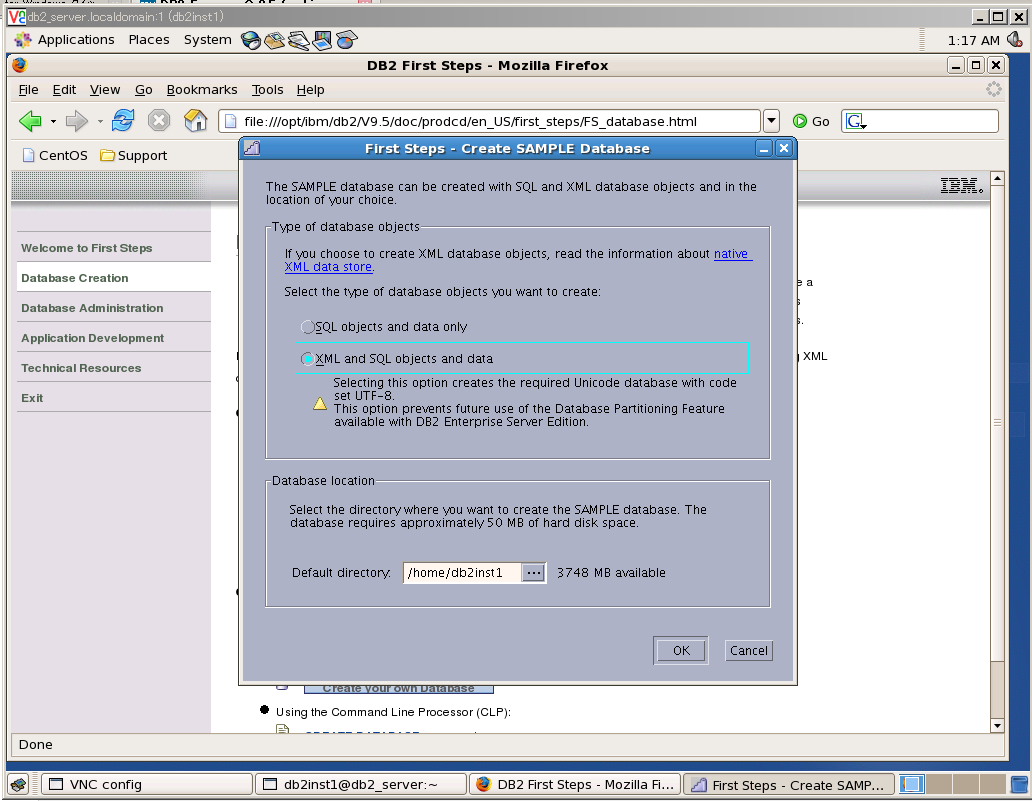
Task: Click the First Steps dialog title icon
Action: 252,149
